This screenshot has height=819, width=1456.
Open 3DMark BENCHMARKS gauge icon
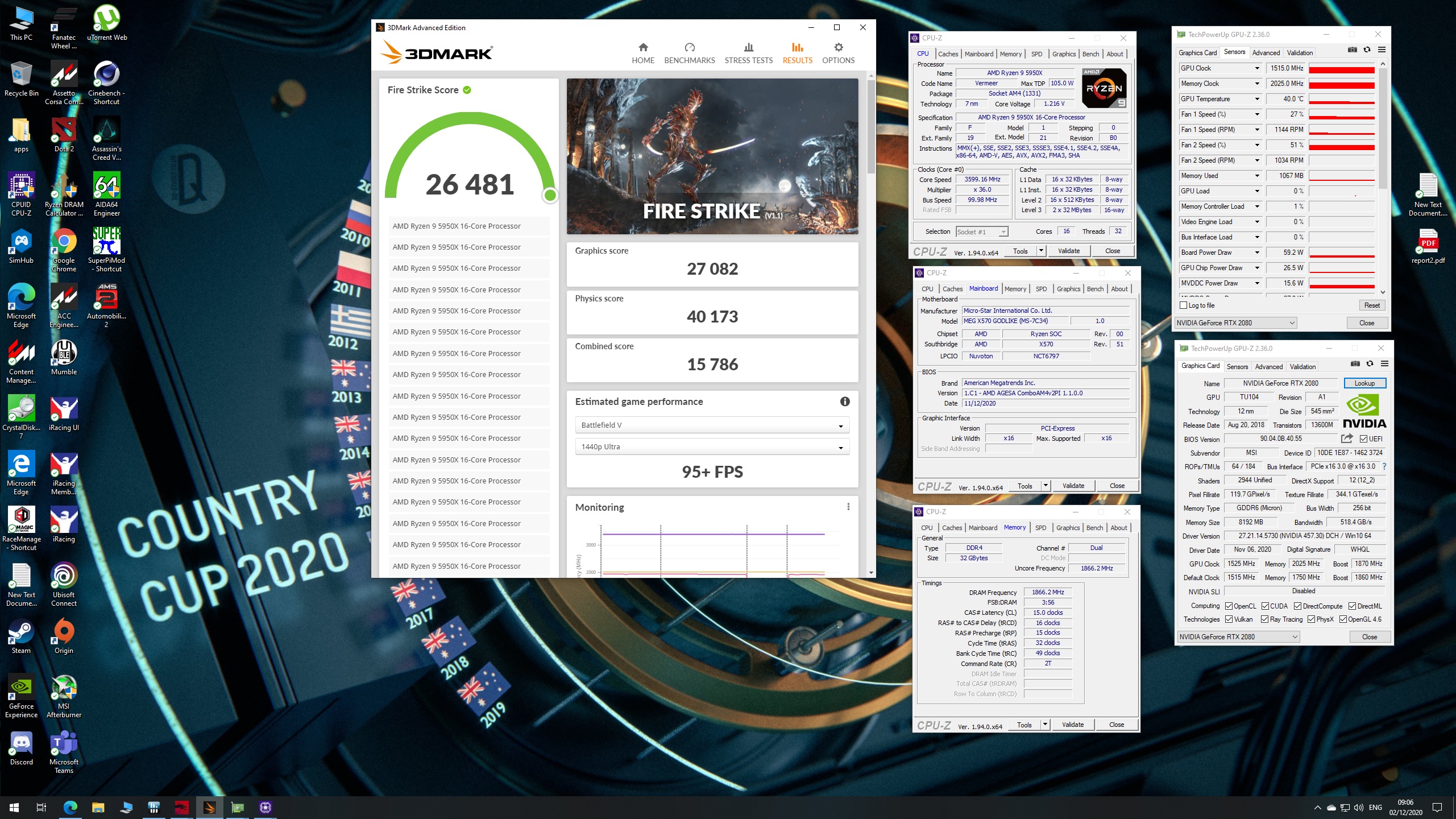point(690,47)
